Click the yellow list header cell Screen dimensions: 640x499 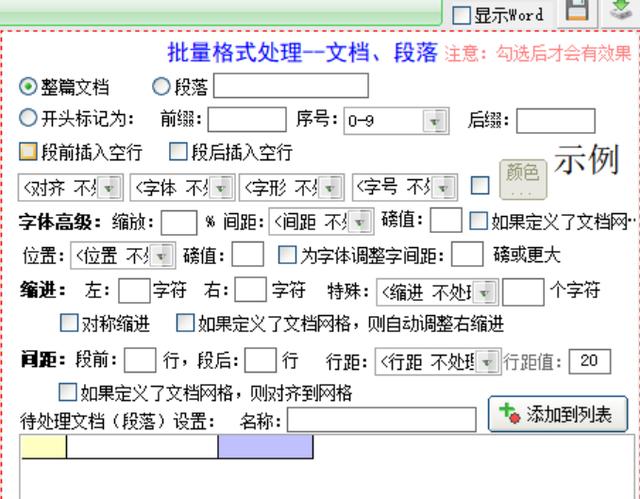coord(44,447)
